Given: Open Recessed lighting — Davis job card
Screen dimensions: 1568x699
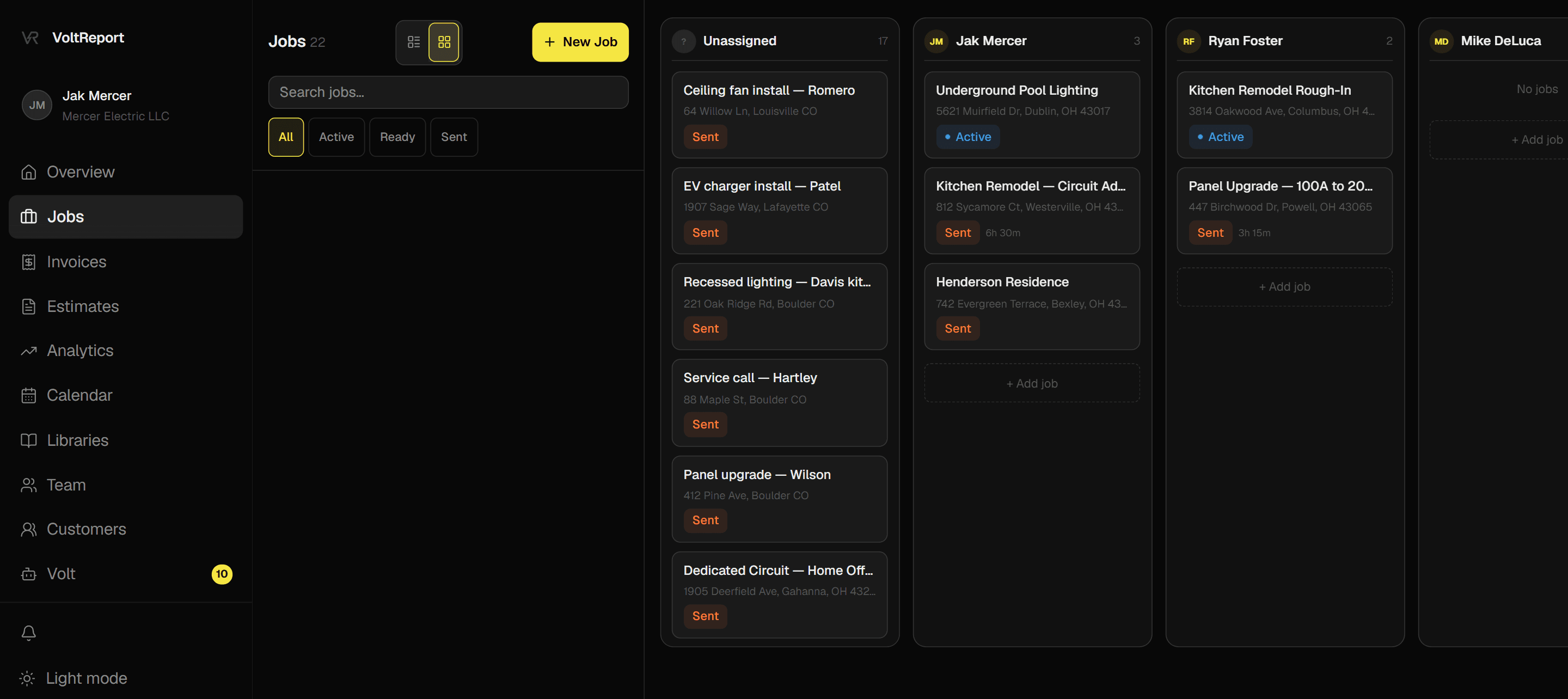Looking at the screenshot, I should pos(780,307).
